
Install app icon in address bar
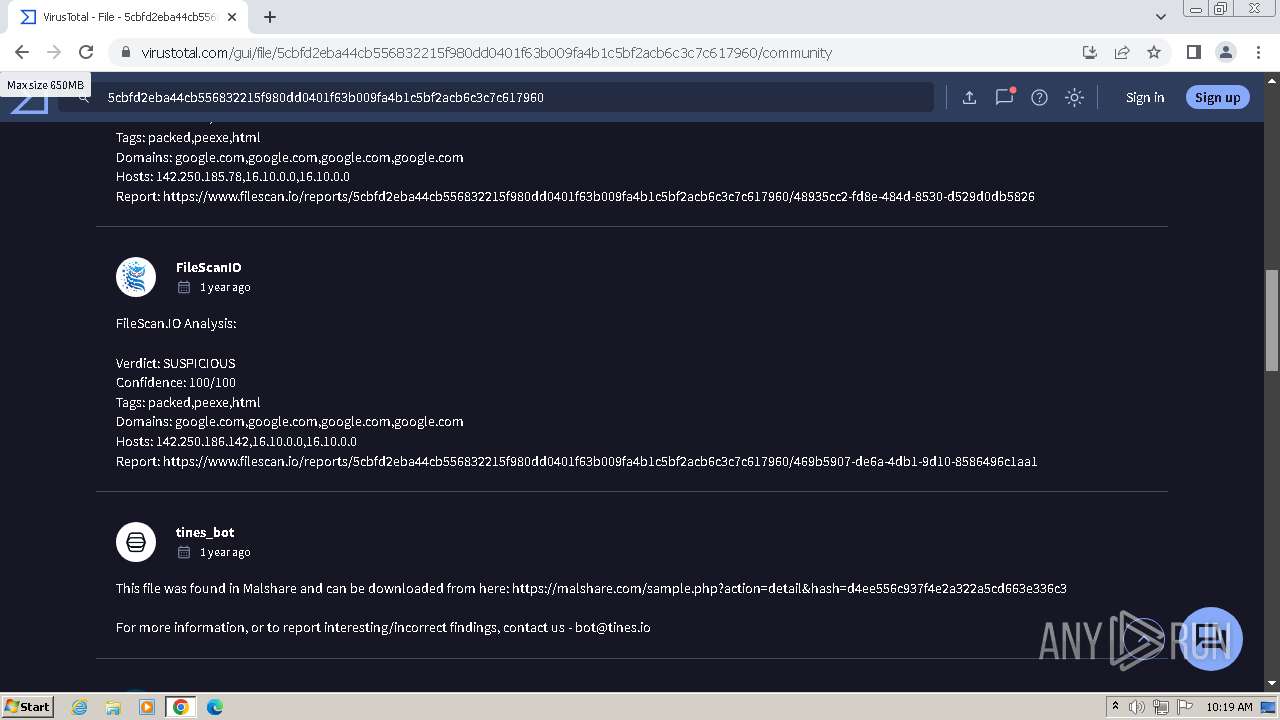pyautogui.click(x=1090, y=52)
